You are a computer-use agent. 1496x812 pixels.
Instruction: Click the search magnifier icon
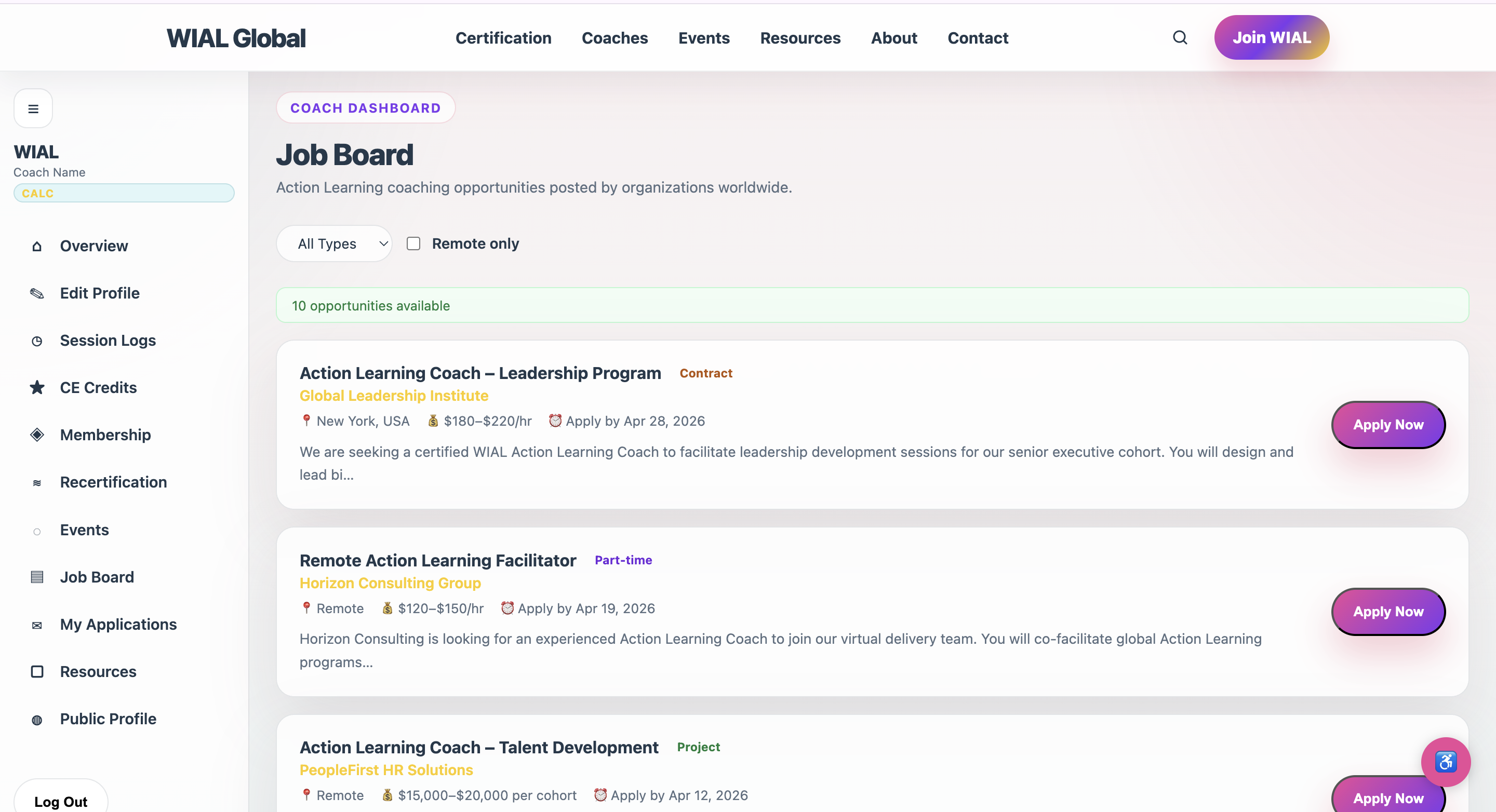[x=1180, y=38]
